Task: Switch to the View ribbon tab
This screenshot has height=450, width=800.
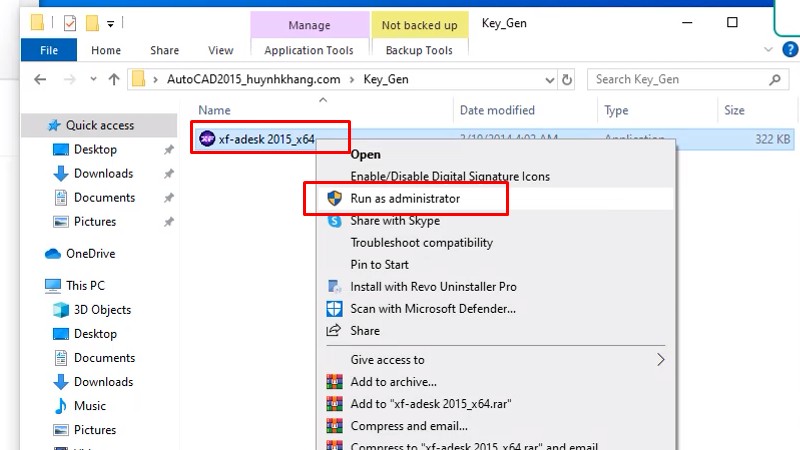Action: pos(220,50)
